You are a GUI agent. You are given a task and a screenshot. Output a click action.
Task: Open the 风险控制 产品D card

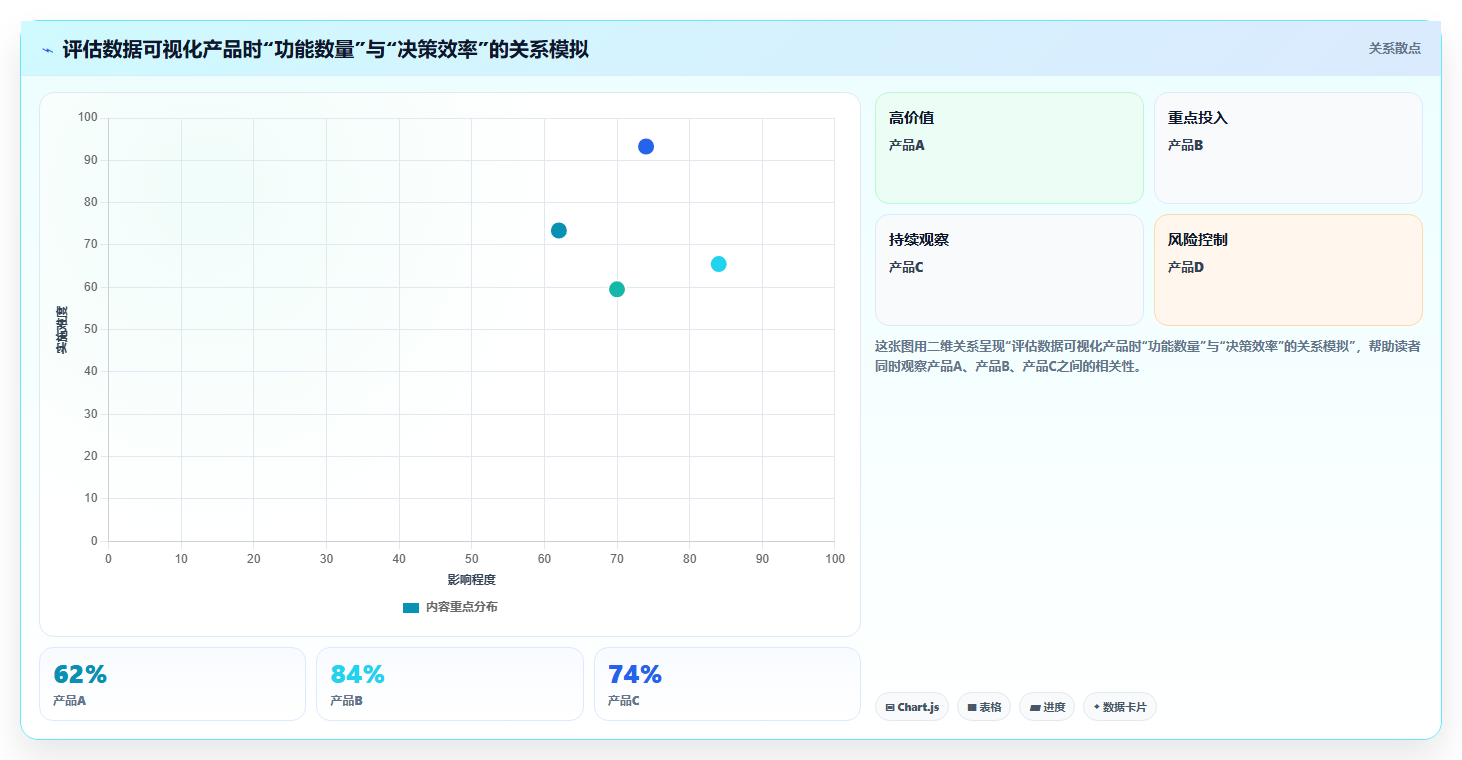point(1288,270)
